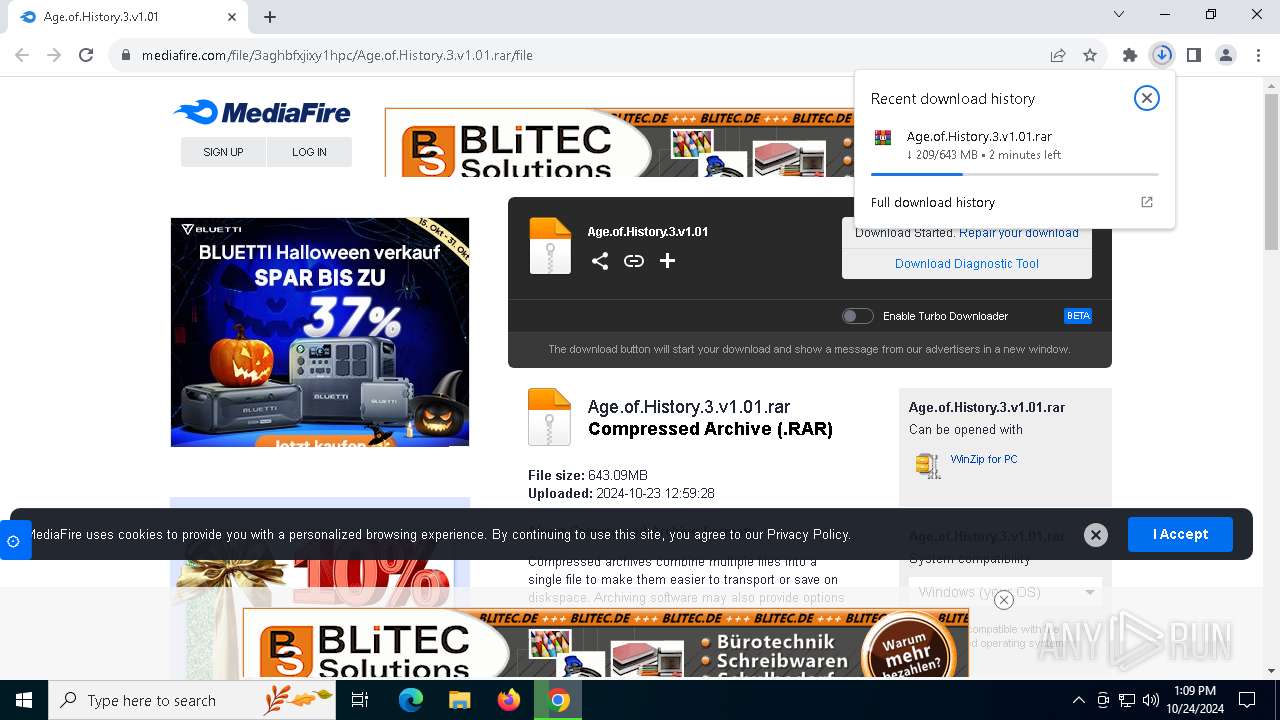1280x720 pixels.
Task: Click the share page icon in address bar
Action: 1058,55
